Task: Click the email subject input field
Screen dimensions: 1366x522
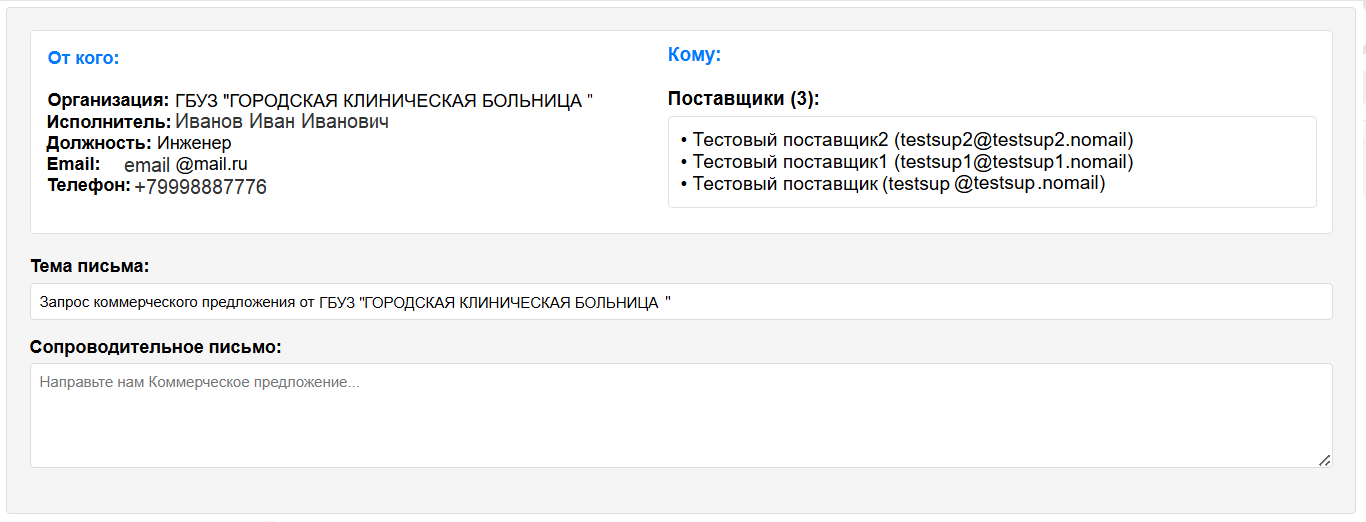Action: (681, 301)
